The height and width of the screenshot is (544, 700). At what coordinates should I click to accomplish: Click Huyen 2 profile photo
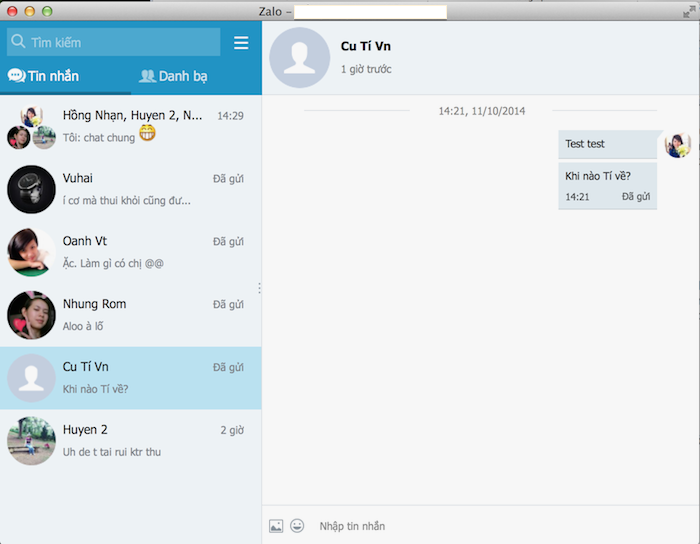pyautogui.click(x=31, y=441)
